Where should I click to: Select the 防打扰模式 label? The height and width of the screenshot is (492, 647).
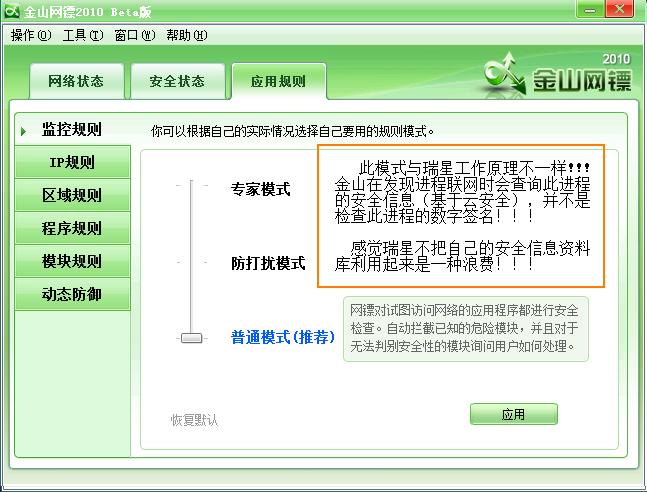268,263
